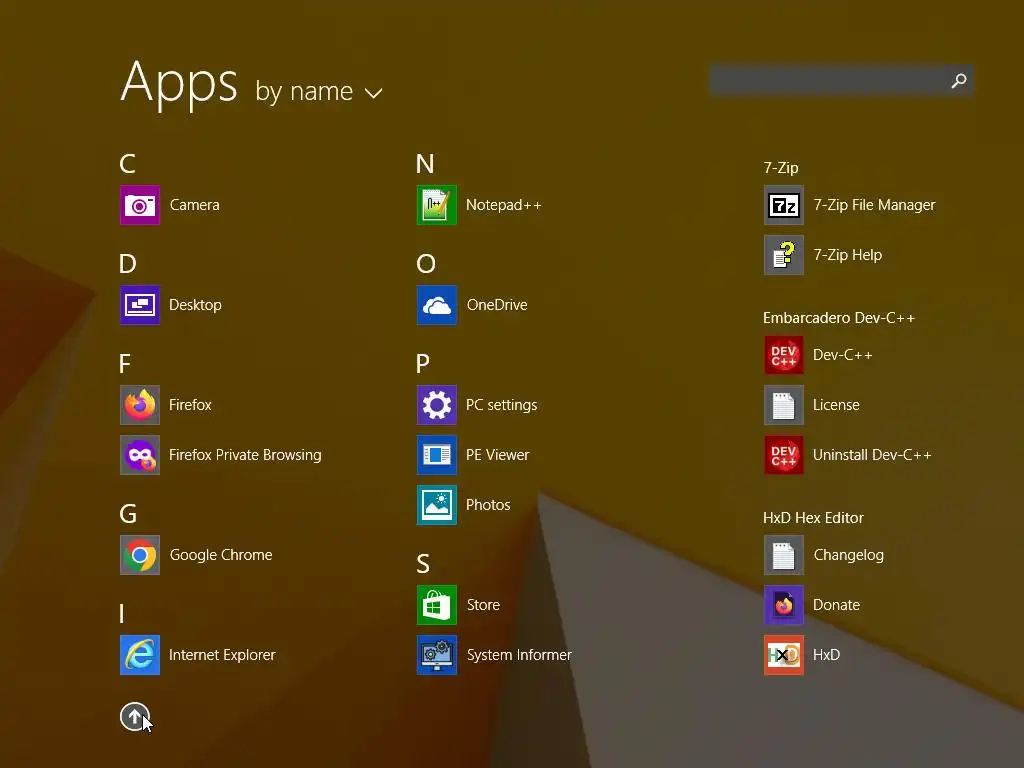The height and width of the screenshot is (768, 1024).
Task: Open the Store shopping bag icon
Action: [437, 605]
